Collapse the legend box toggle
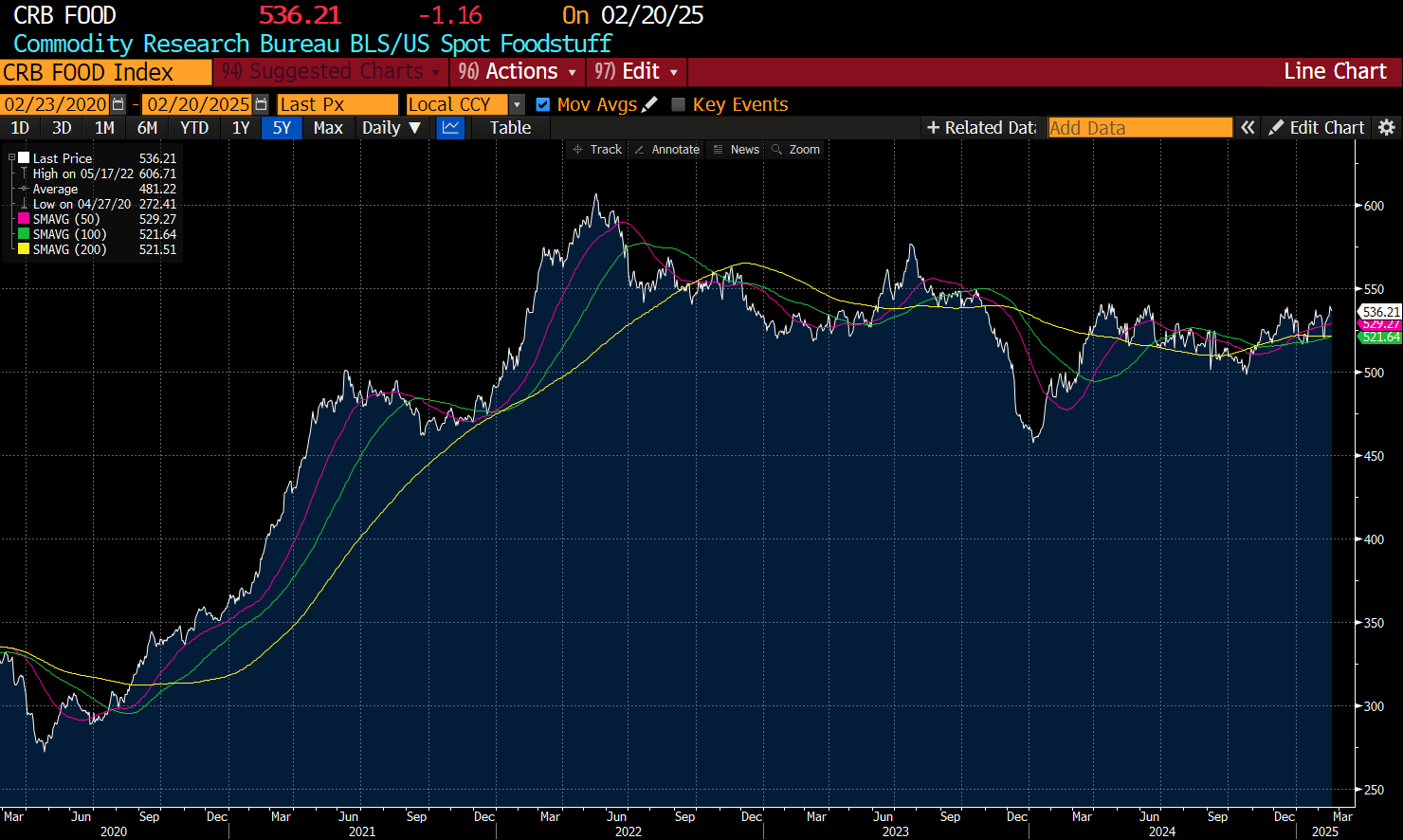This screenshot has width=1403, height=840. point(11,158)
